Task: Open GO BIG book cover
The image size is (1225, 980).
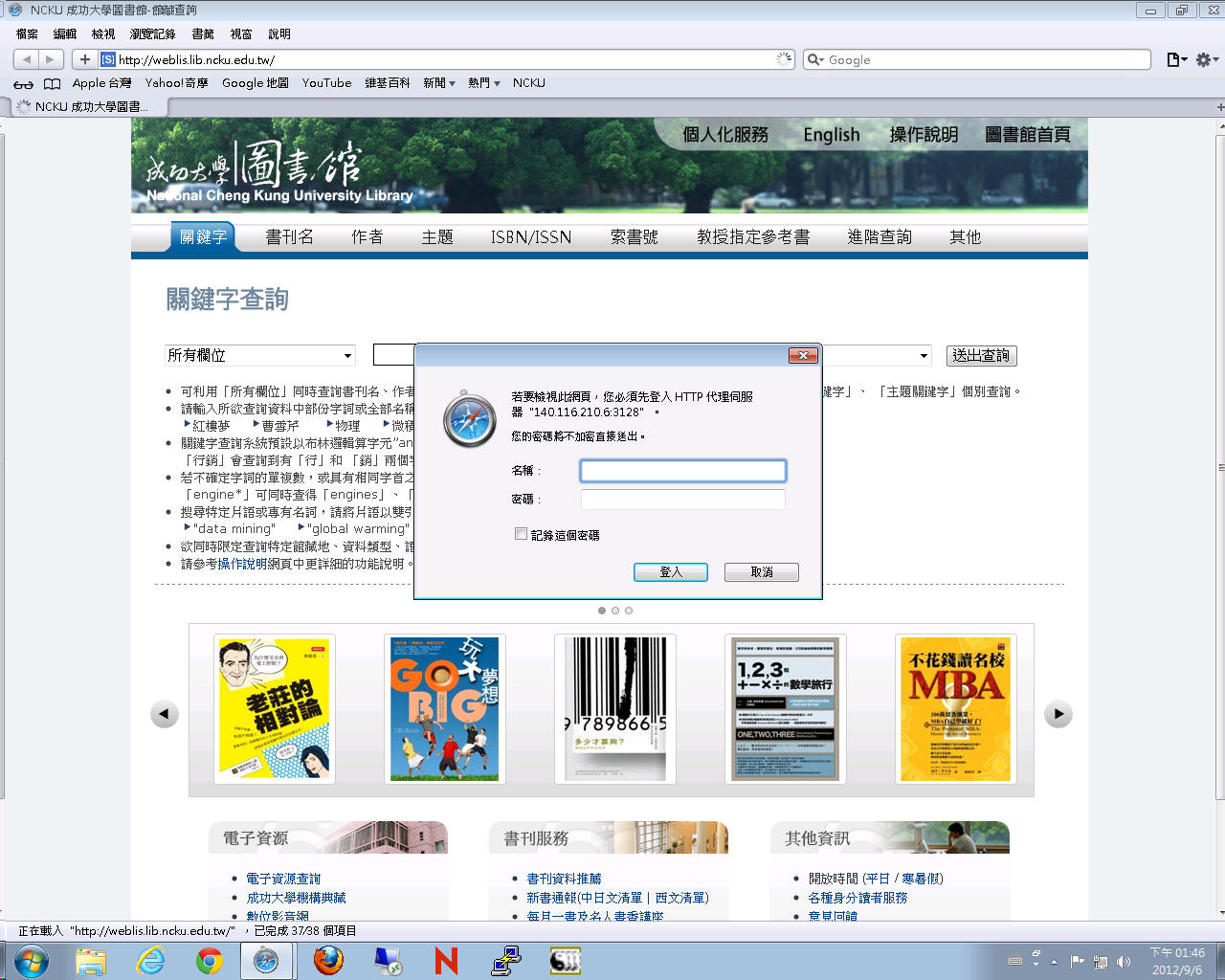Action: (x=445, y=709)
